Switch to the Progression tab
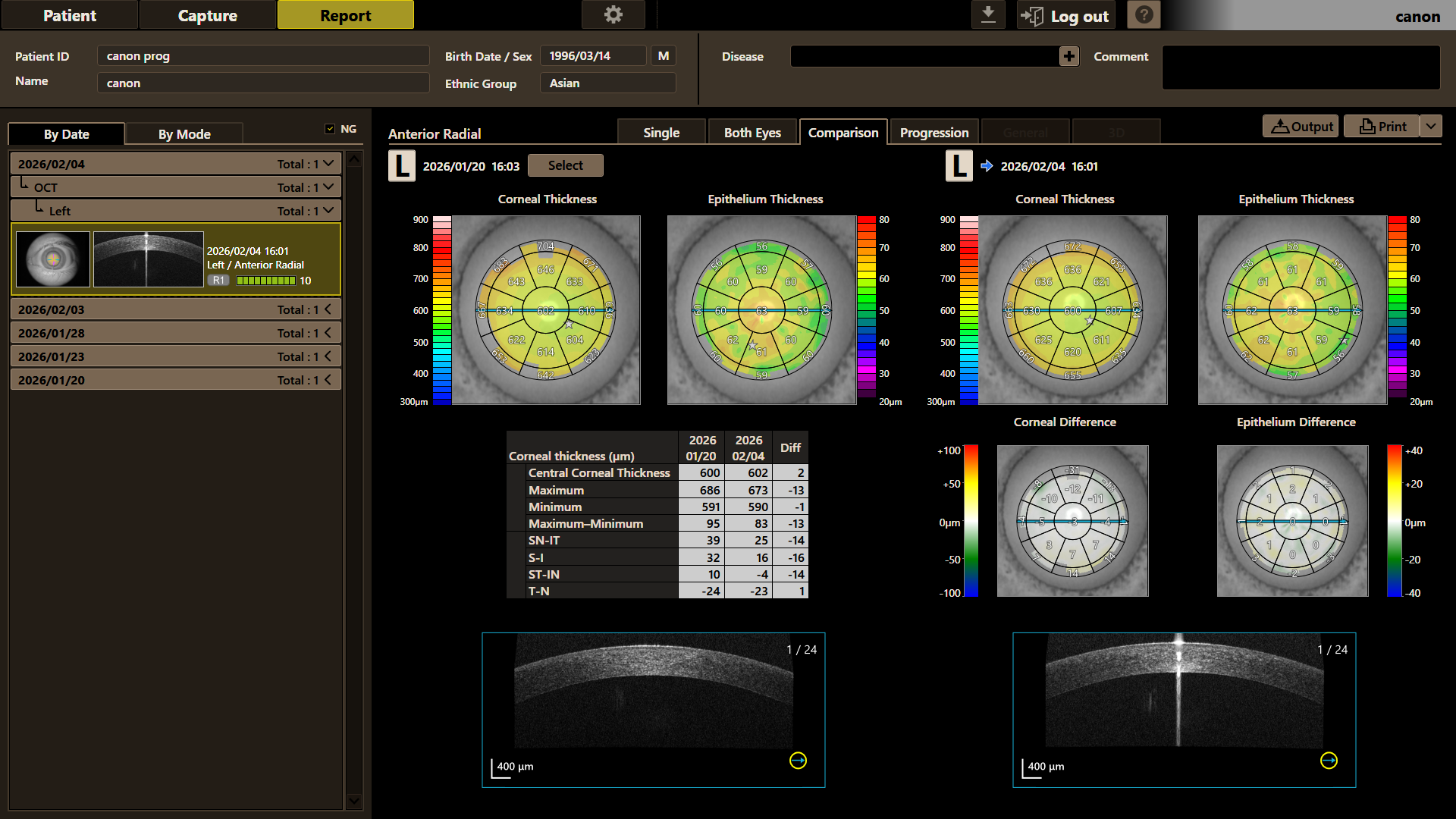Image resolution: width=1456 pixels, height=819 pixels. [934, 132]
